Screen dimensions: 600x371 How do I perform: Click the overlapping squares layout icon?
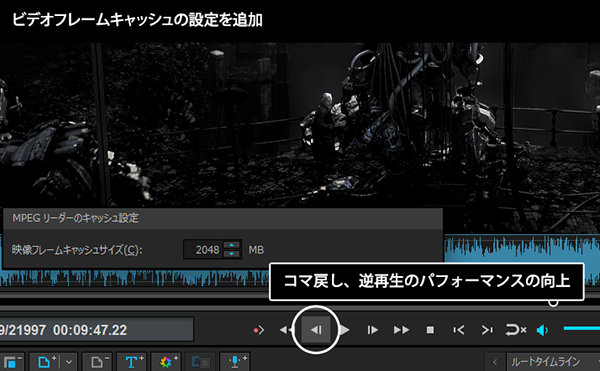[x=11, y=361]
